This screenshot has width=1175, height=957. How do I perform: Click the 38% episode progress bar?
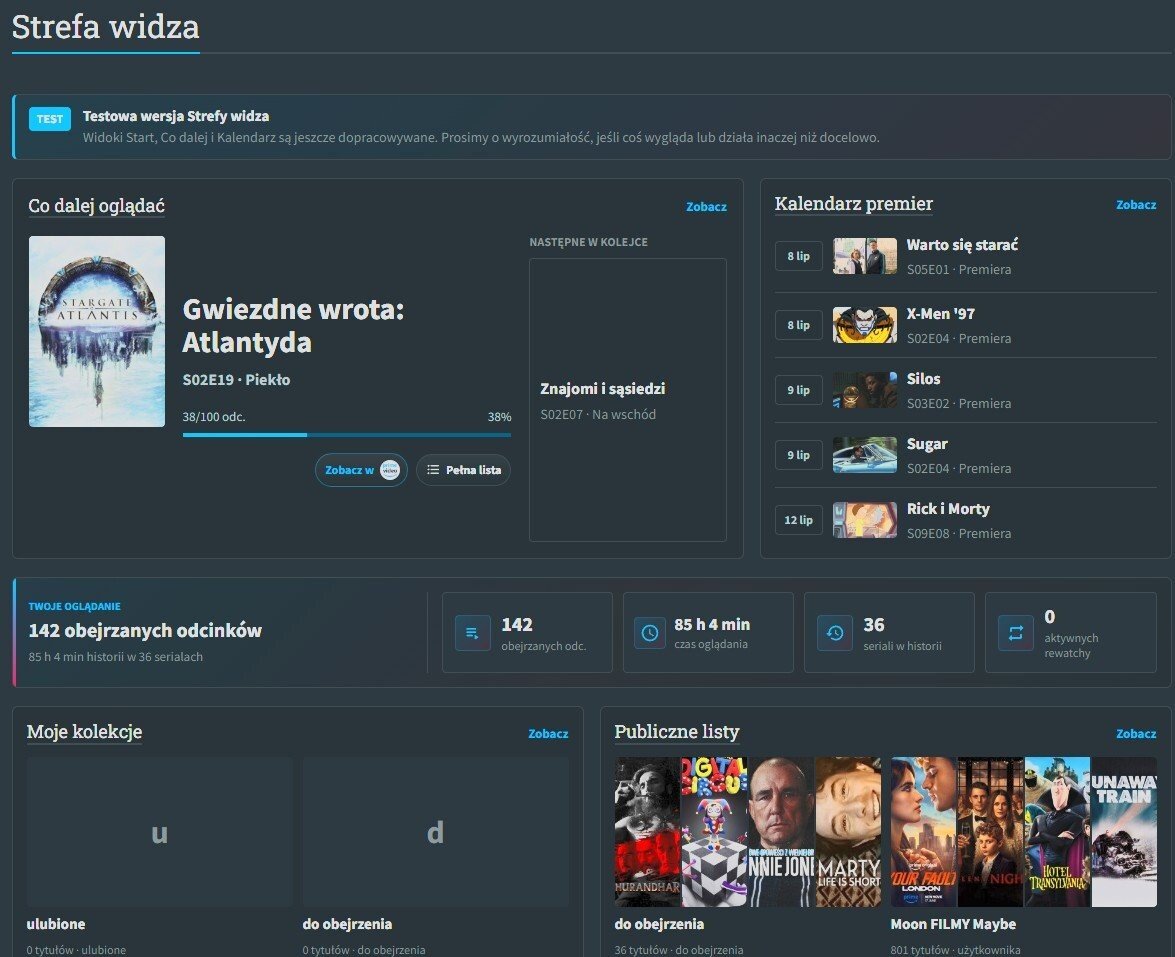[x=346, y=435]
